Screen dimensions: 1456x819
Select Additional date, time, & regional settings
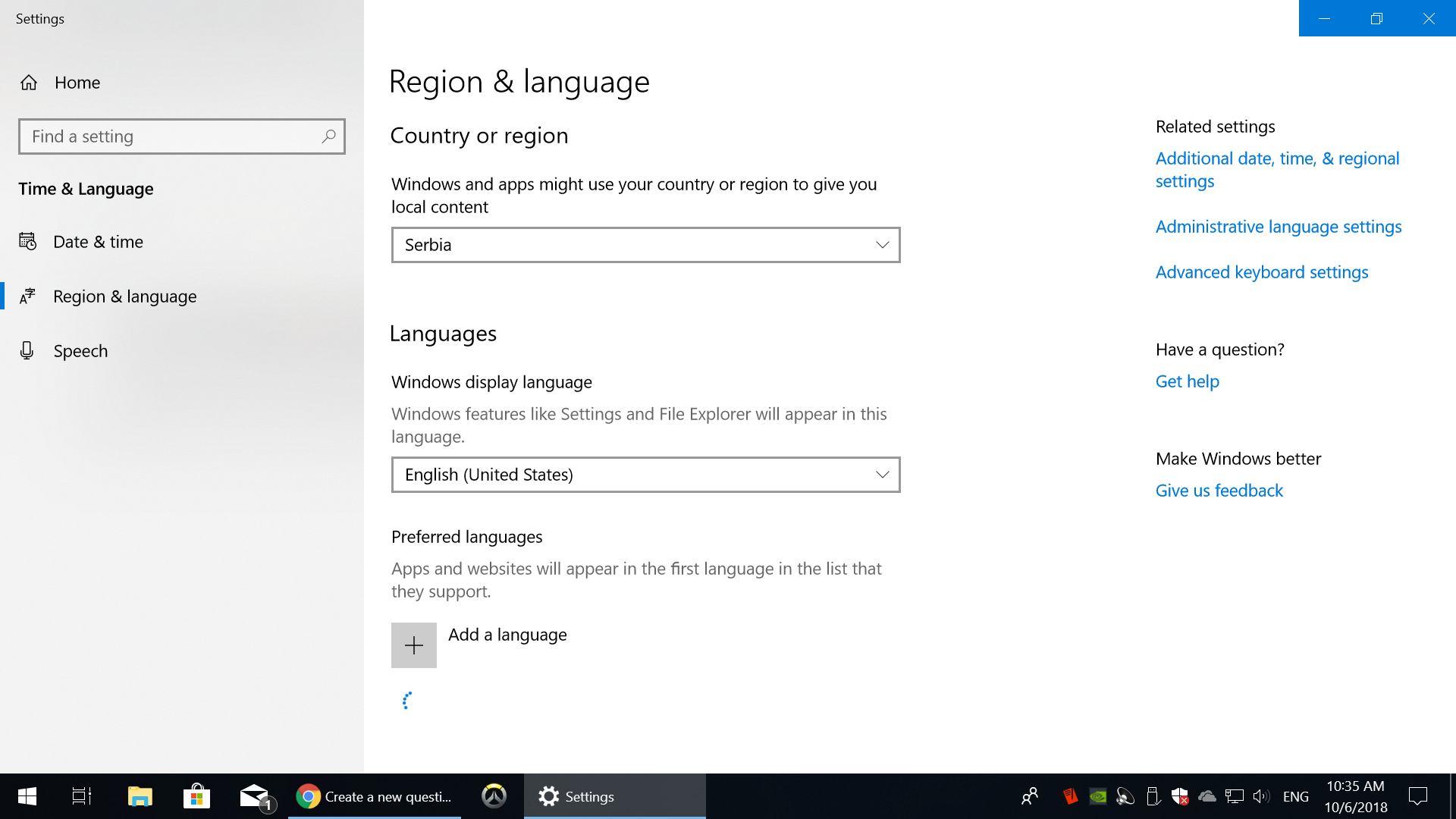(x=1277, y=169)
